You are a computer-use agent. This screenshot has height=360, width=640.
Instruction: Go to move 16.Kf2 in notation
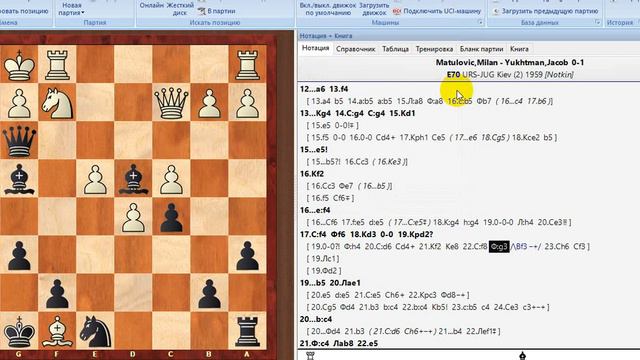click(x=312, y=174)
